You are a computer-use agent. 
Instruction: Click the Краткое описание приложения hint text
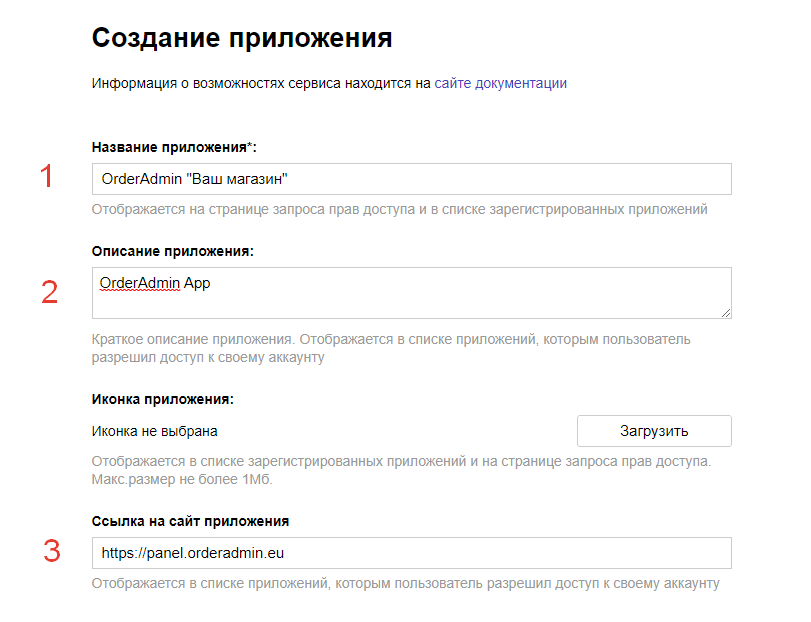click(391, 348)
